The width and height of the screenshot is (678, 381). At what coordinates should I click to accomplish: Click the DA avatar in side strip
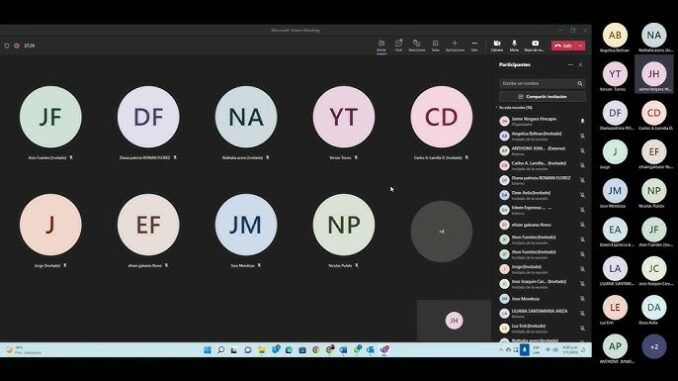654,307
